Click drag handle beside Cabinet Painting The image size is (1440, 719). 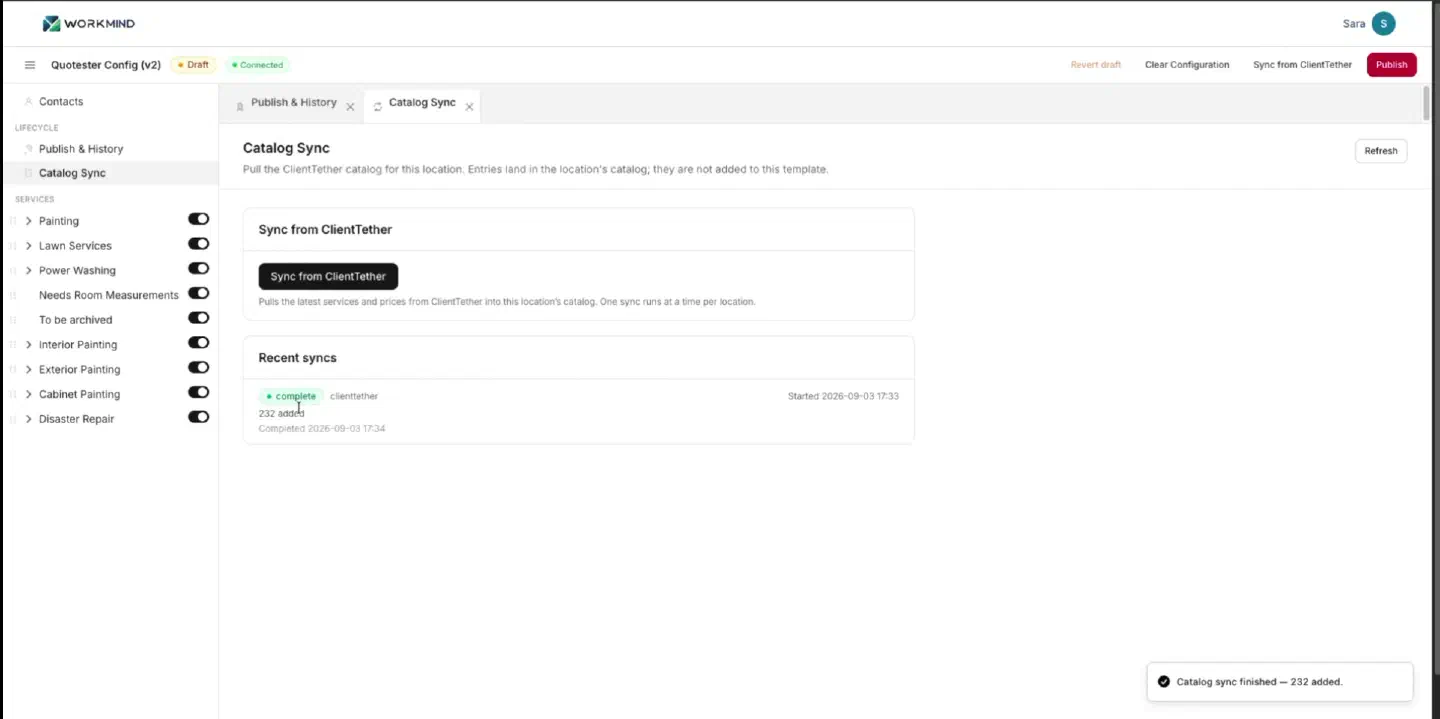[13, 395]
